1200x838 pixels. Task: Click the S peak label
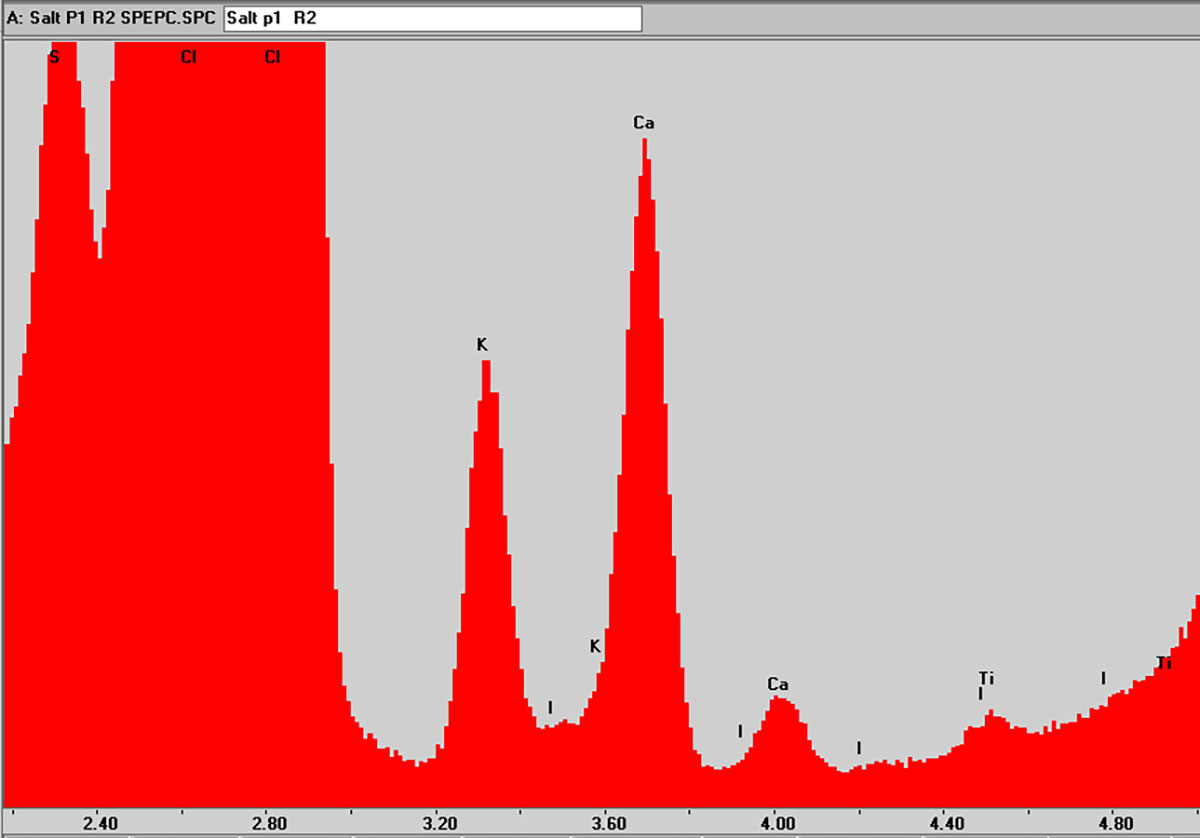click(55, 58)
